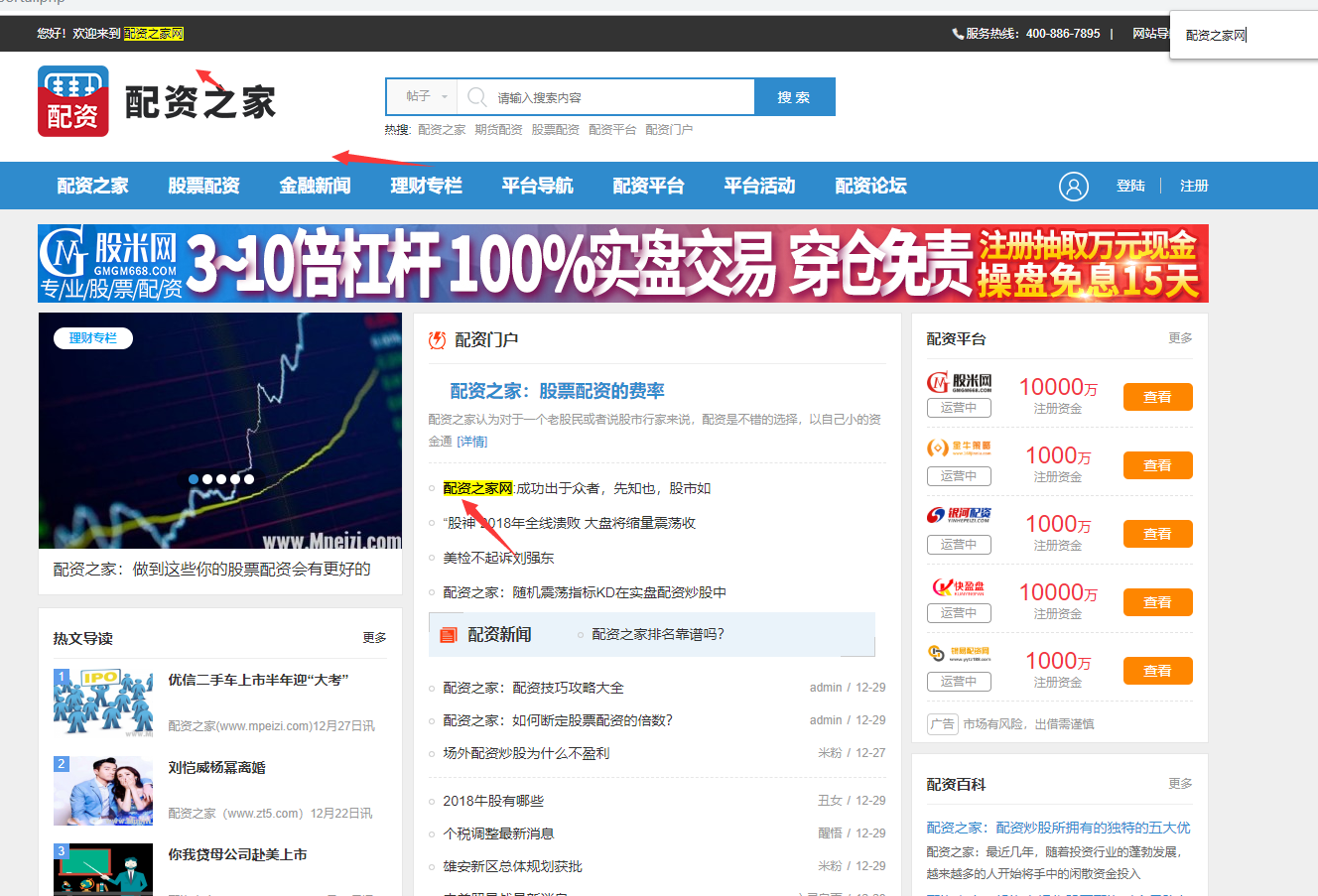Click the 金牛策略 platform logo
Image resolution: width=1318 pixels, height=896 pixels.
click(x=960, y=448)
